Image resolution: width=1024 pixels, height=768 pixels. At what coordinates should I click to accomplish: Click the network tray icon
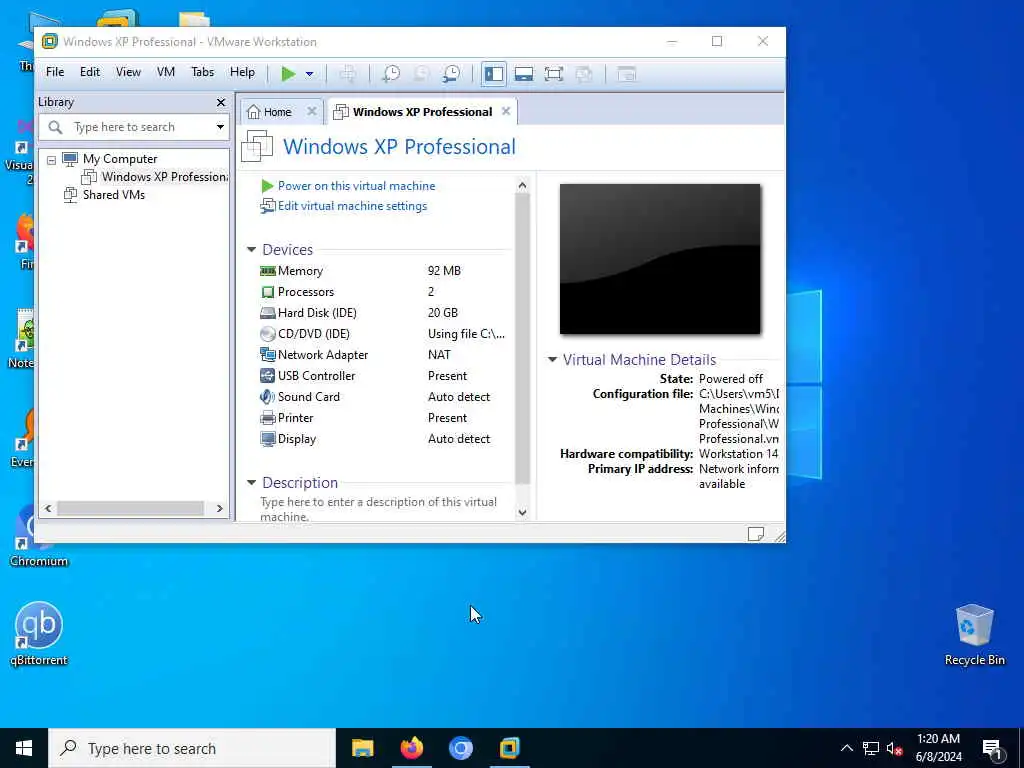871,748
